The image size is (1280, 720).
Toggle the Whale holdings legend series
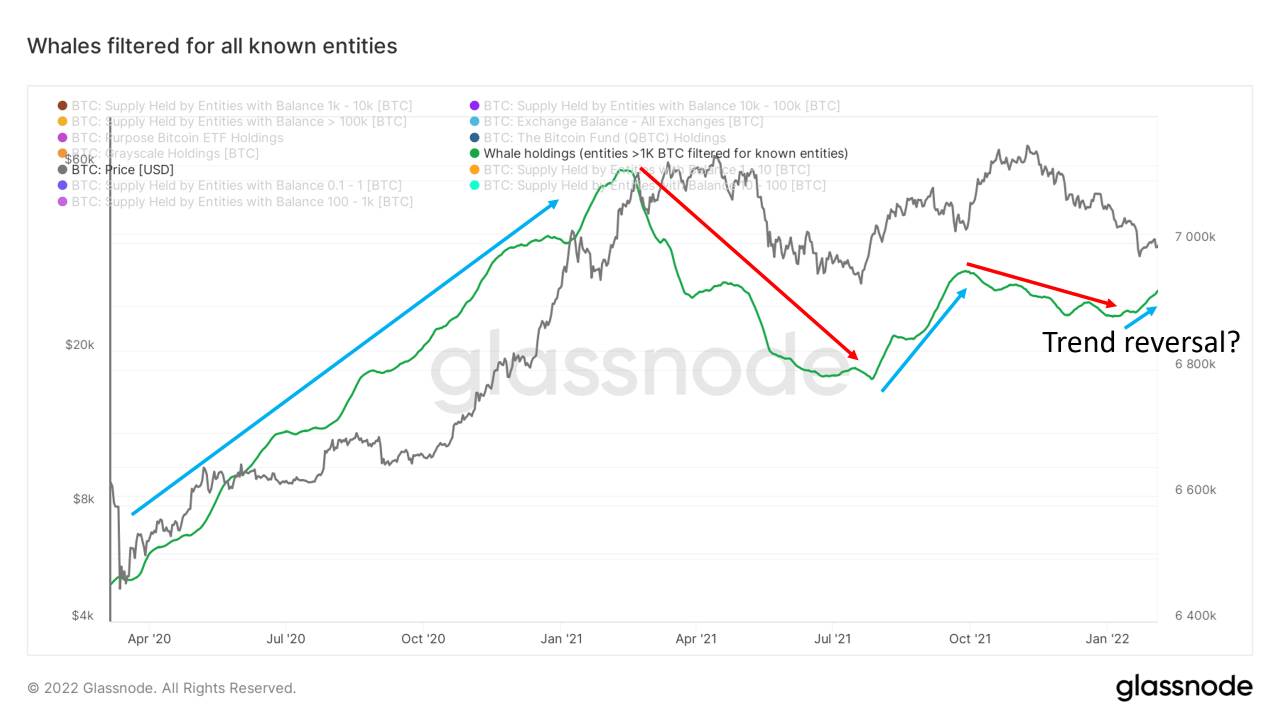click(665, 154)
